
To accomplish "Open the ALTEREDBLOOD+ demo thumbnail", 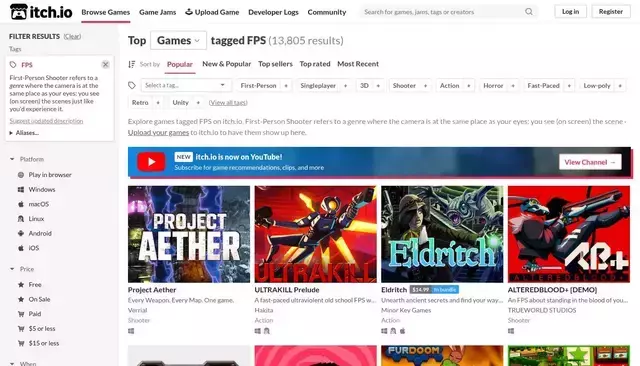I will point(569,234).
